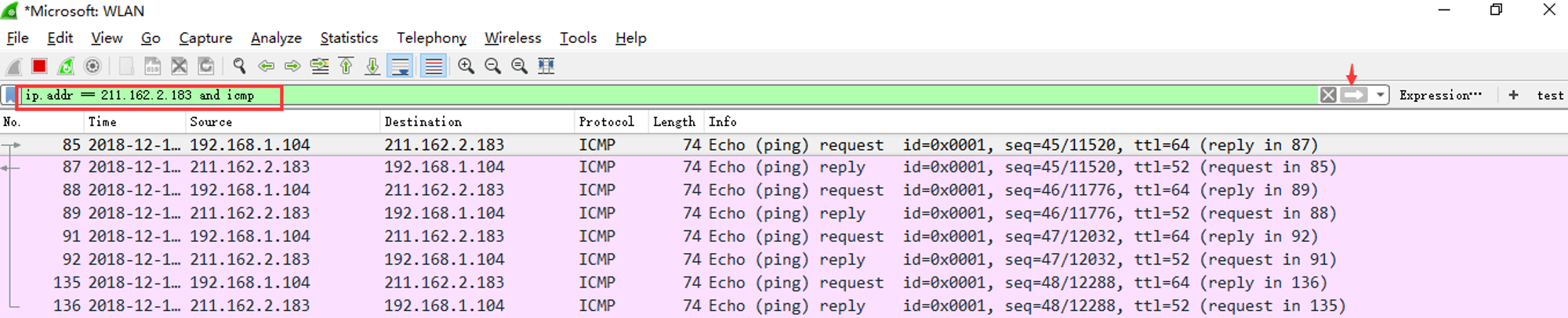1568x318 pixels.
Task: Jump to the last packet icon
Action: [372, 66]
